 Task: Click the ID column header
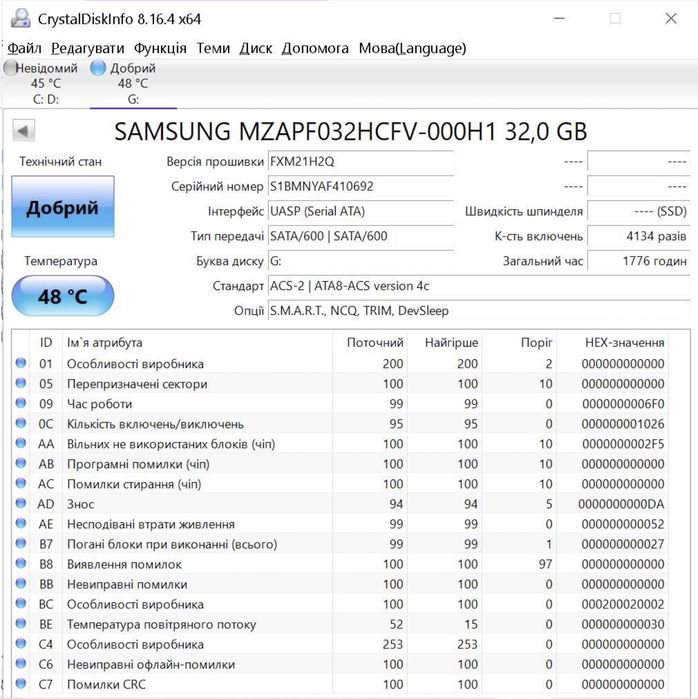[x=46, y=342]
